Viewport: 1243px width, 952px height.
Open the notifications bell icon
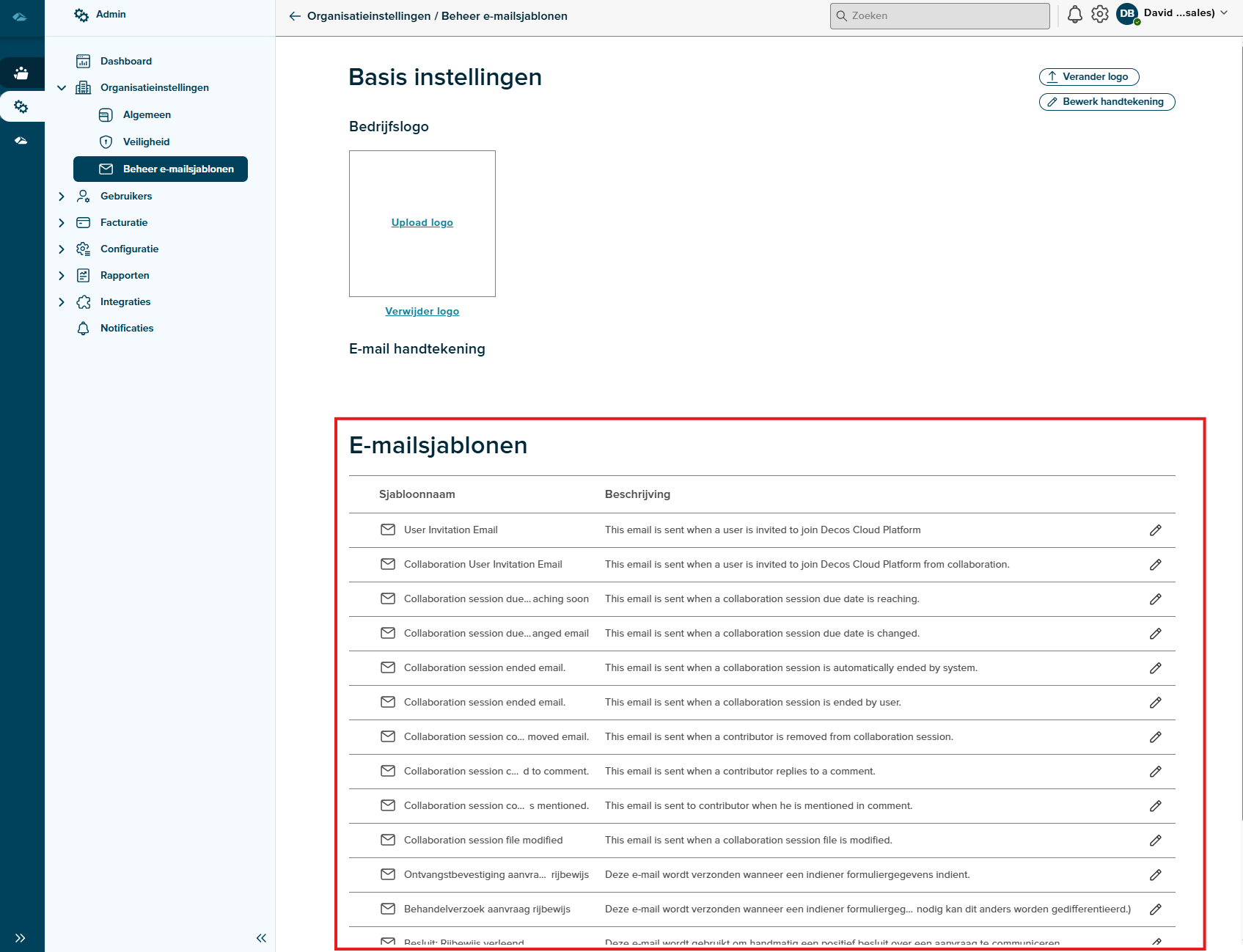point(1074,15)
